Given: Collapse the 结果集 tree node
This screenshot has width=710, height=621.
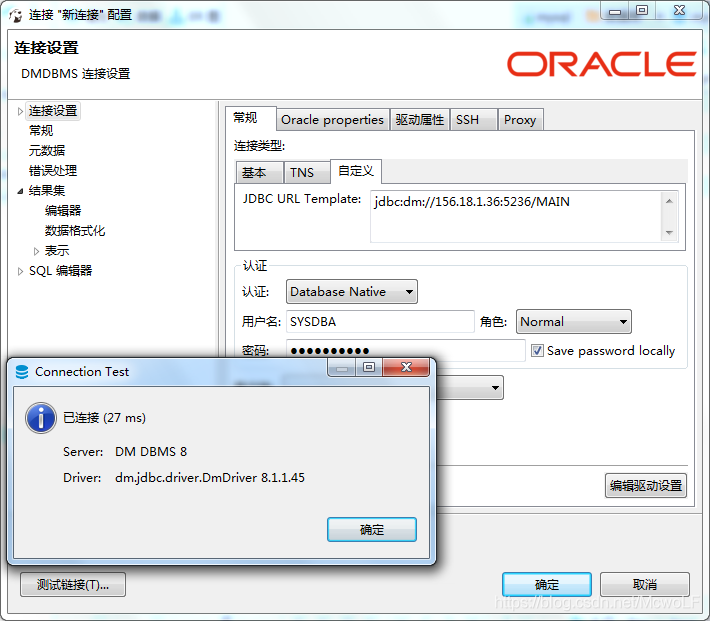Looking at the screenshot, I should [x=20, y=191].
